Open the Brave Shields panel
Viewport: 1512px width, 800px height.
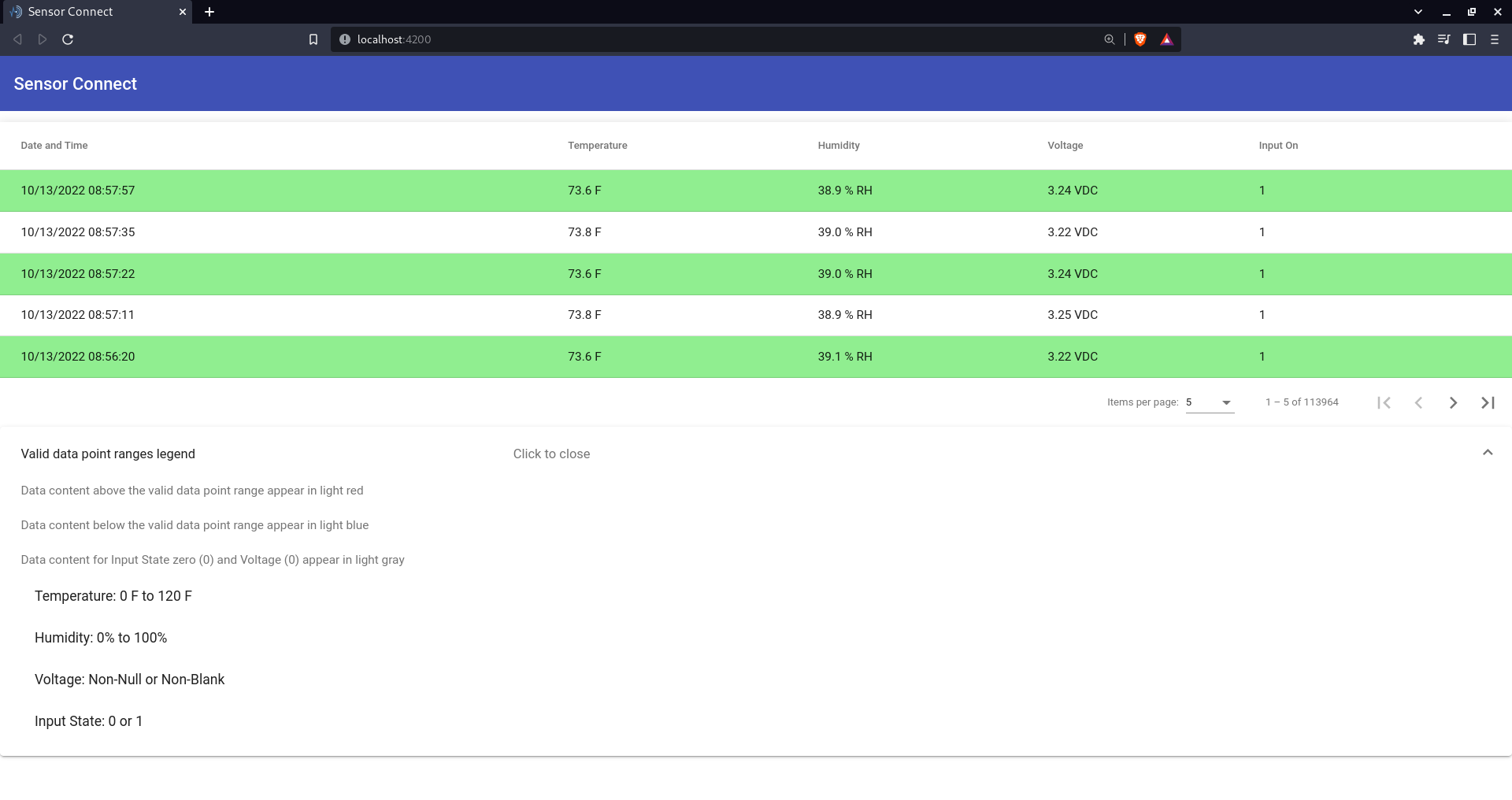(x=1140, y=39)
